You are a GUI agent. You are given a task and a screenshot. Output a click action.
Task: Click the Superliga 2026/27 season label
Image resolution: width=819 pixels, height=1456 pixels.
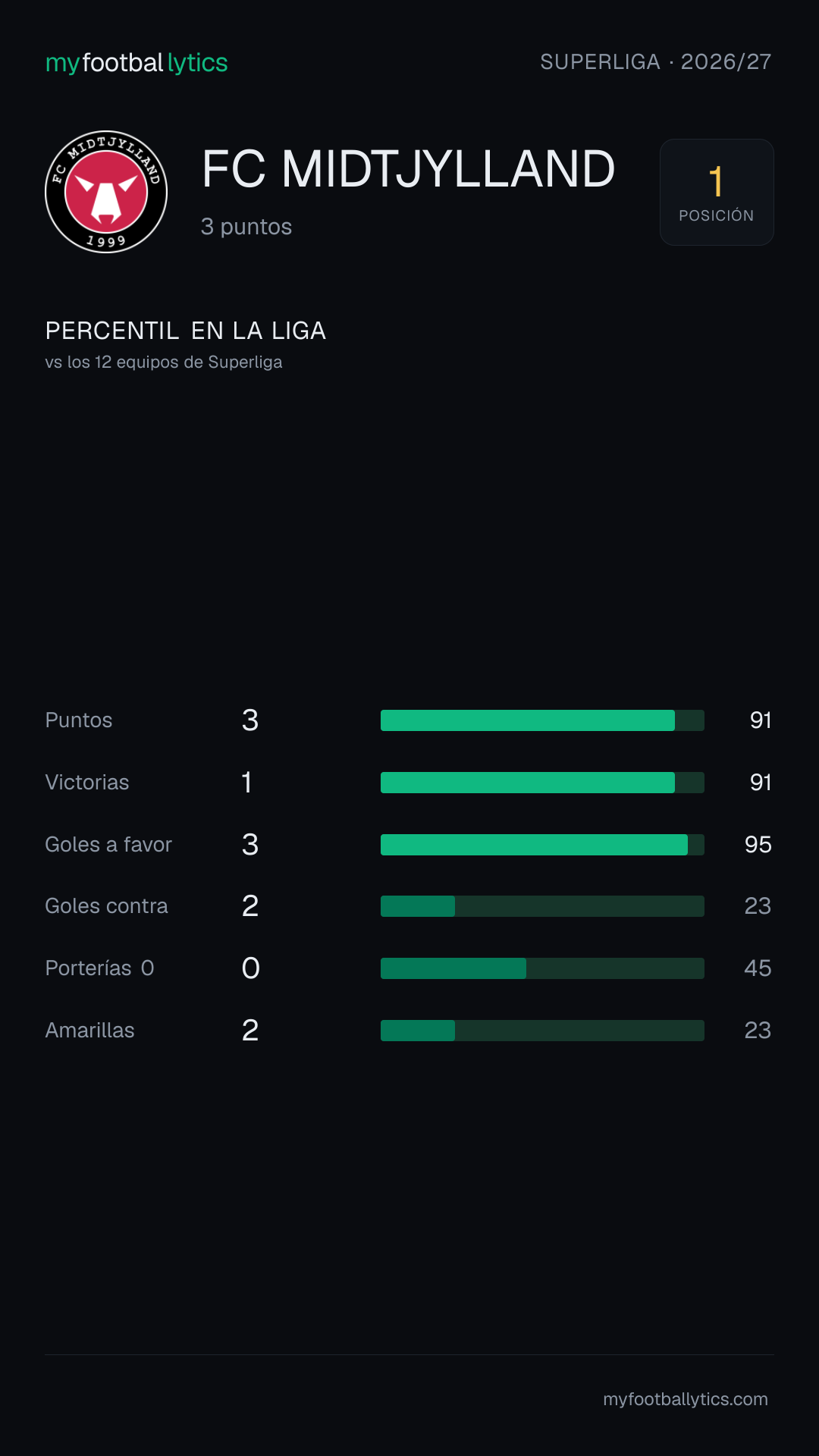pos(656,61)
